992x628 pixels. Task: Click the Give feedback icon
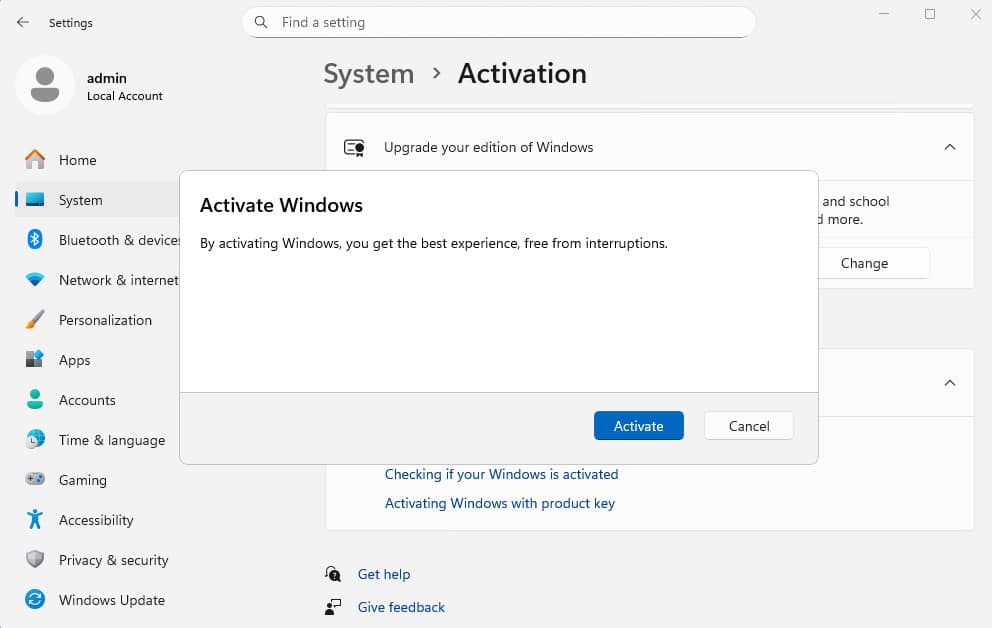tap(333, 607)
